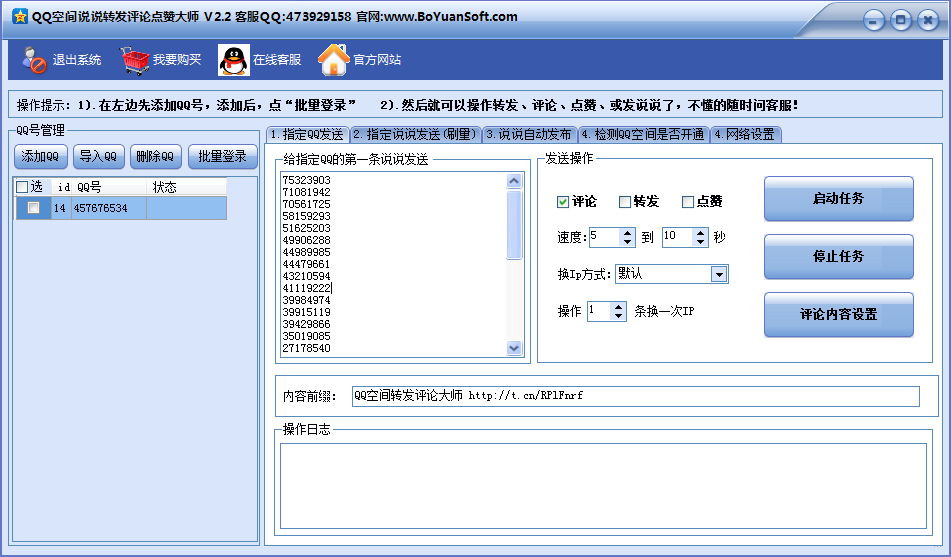The image size is (951, 557).
Task: Expand the 换Ip方式 dropdown
Action: point(718,274)
